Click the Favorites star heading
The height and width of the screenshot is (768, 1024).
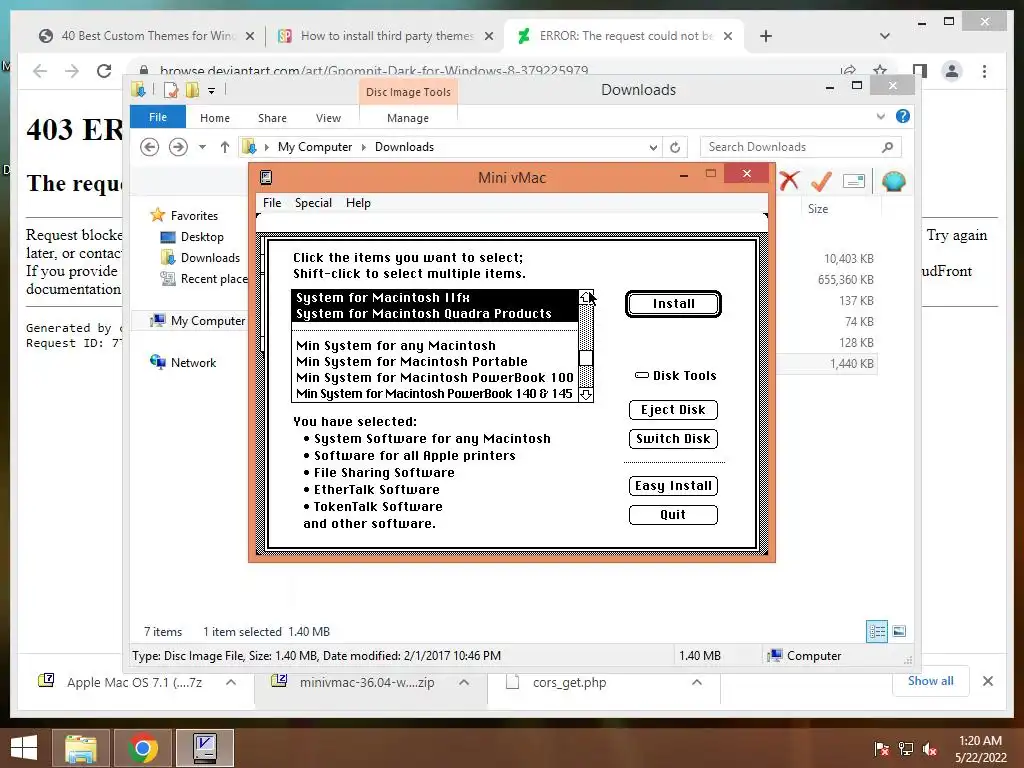pos(184,216)
